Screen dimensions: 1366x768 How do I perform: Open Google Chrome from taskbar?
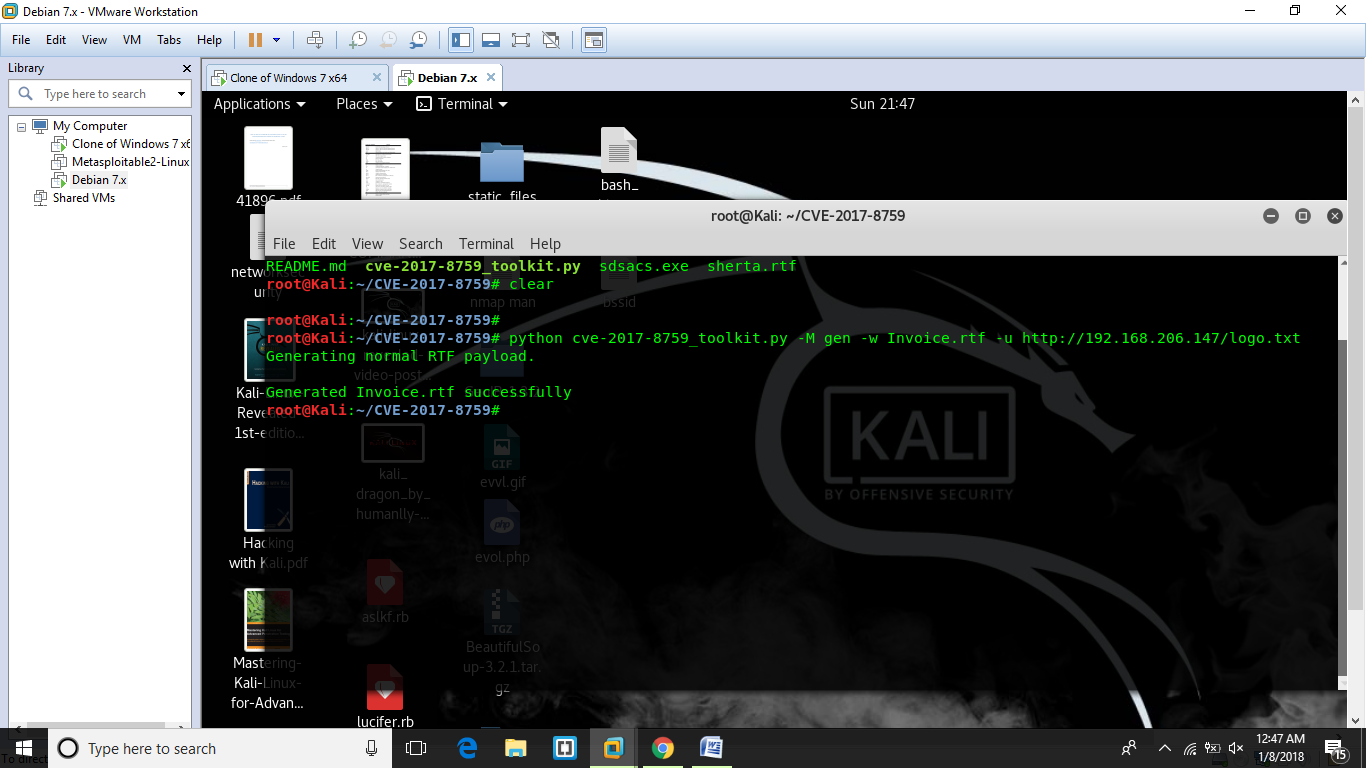662,748
